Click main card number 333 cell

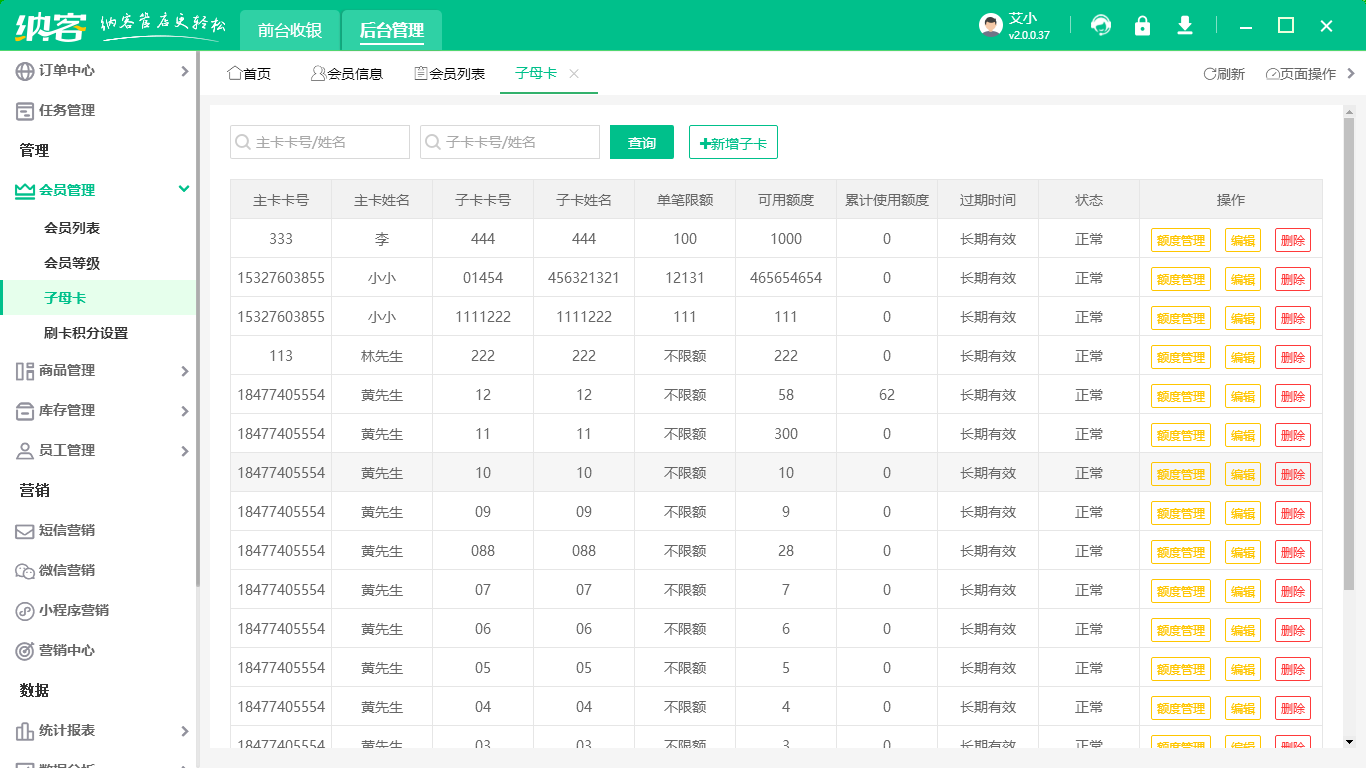tap(281, 239)
